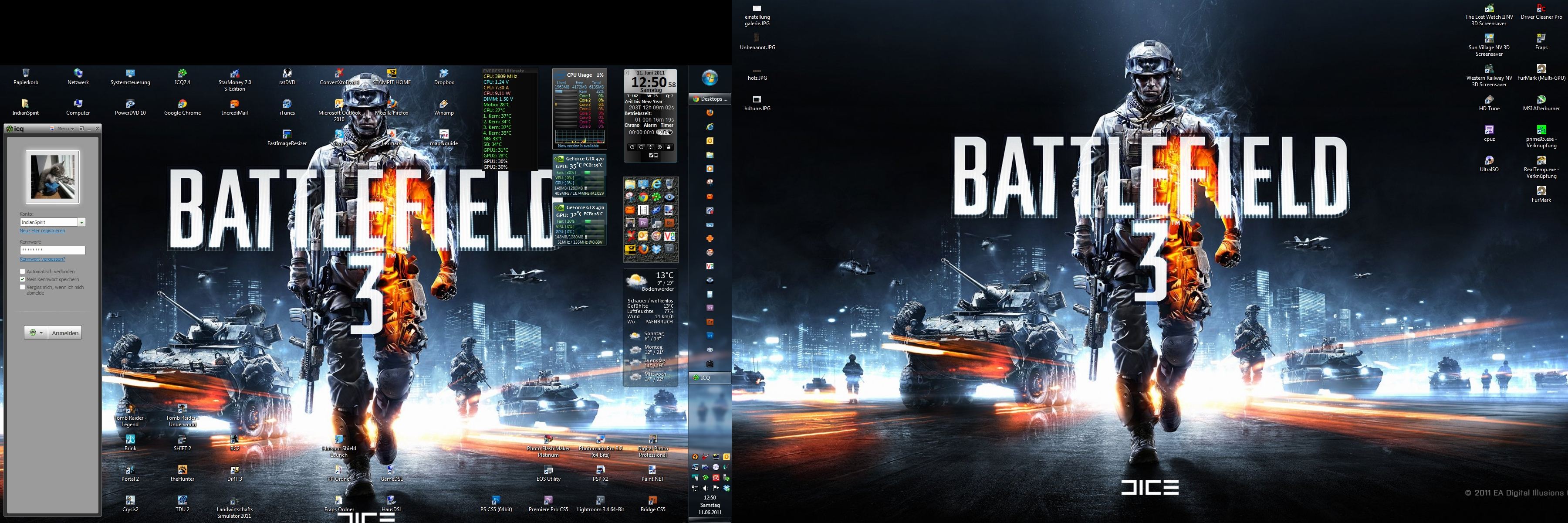The image size is (1568, 523).
Task: Open hdtune.JPG file on right monitor
Action: [x=757, y=103]
